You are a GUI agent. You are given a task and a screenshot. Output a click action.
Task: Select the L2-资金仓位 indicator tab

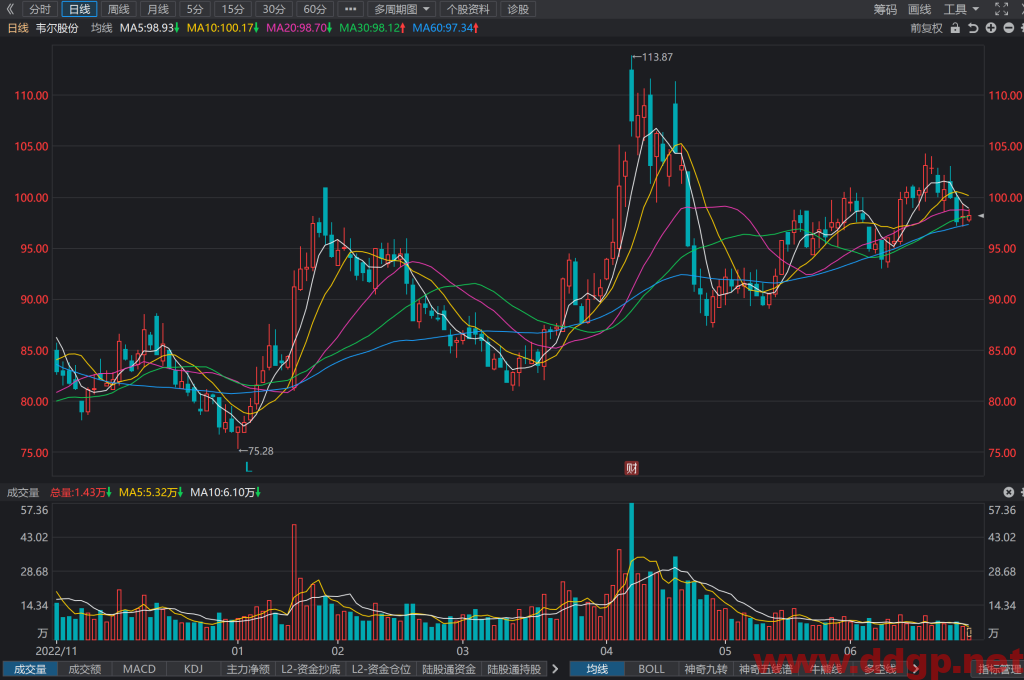tap(381, 669)
